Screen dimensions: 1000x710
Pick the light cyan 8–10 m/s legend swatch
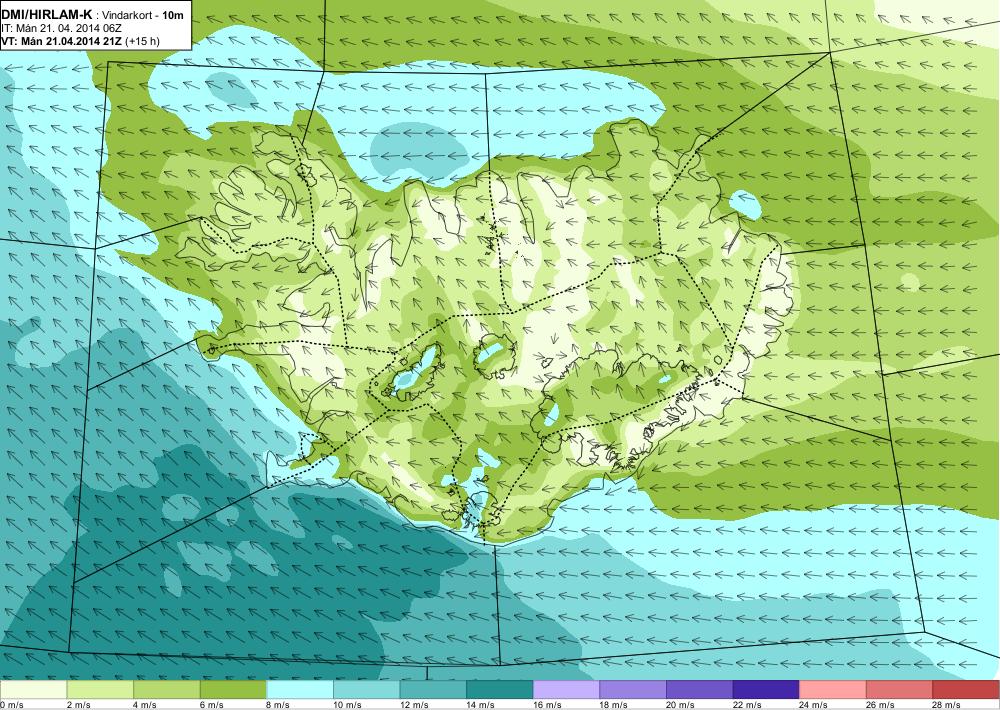point(300,690)
